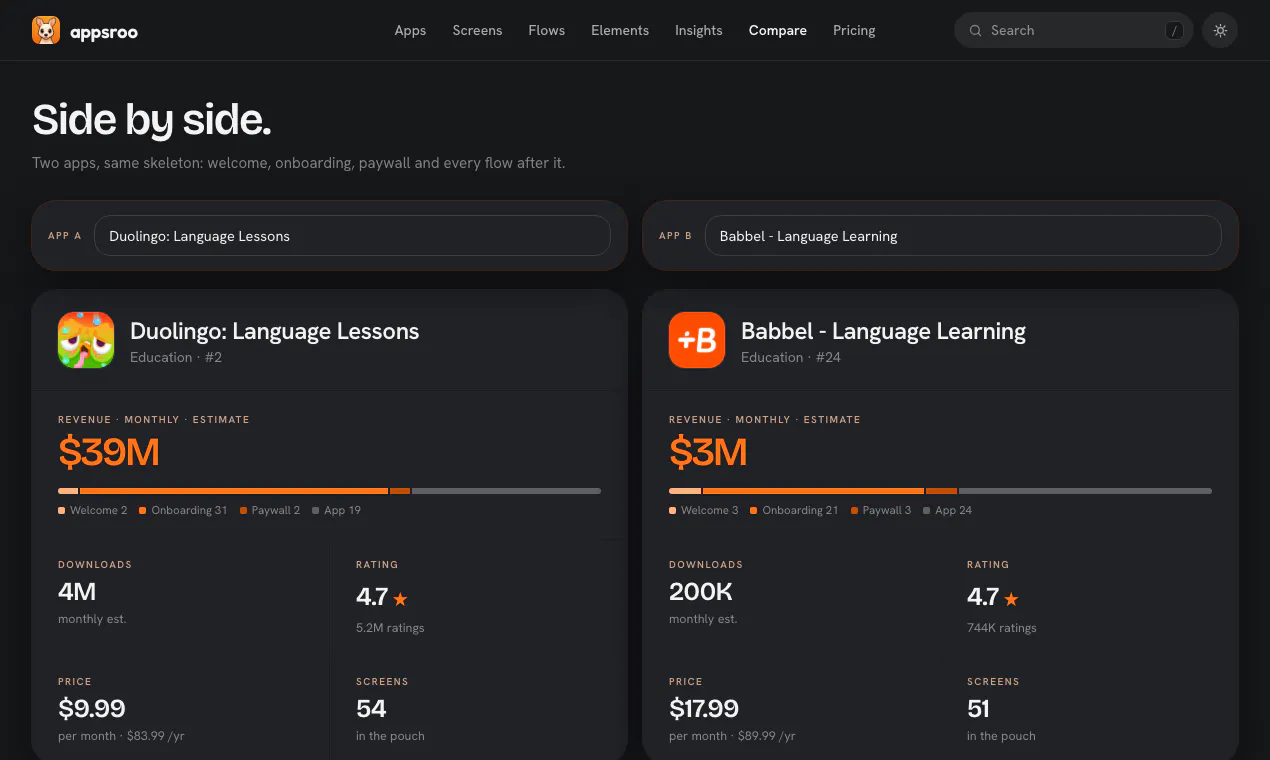Click the 54 screens count
The height and width of the screenshot is (760, 1270).
coord(371,709)
